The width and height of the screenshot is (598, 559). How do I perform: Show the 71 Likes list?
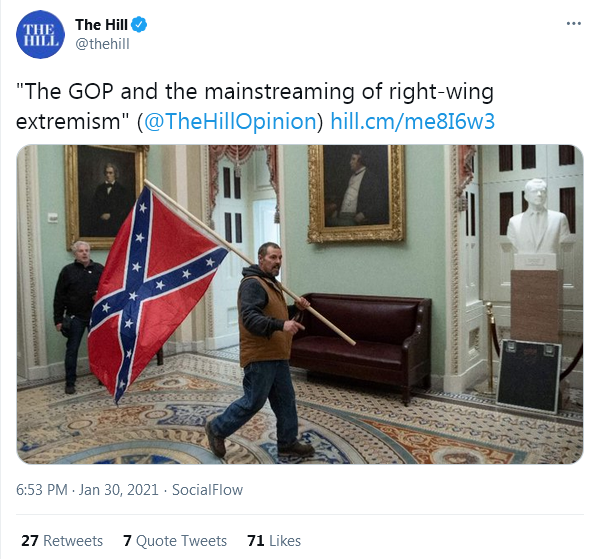[274, 541]
